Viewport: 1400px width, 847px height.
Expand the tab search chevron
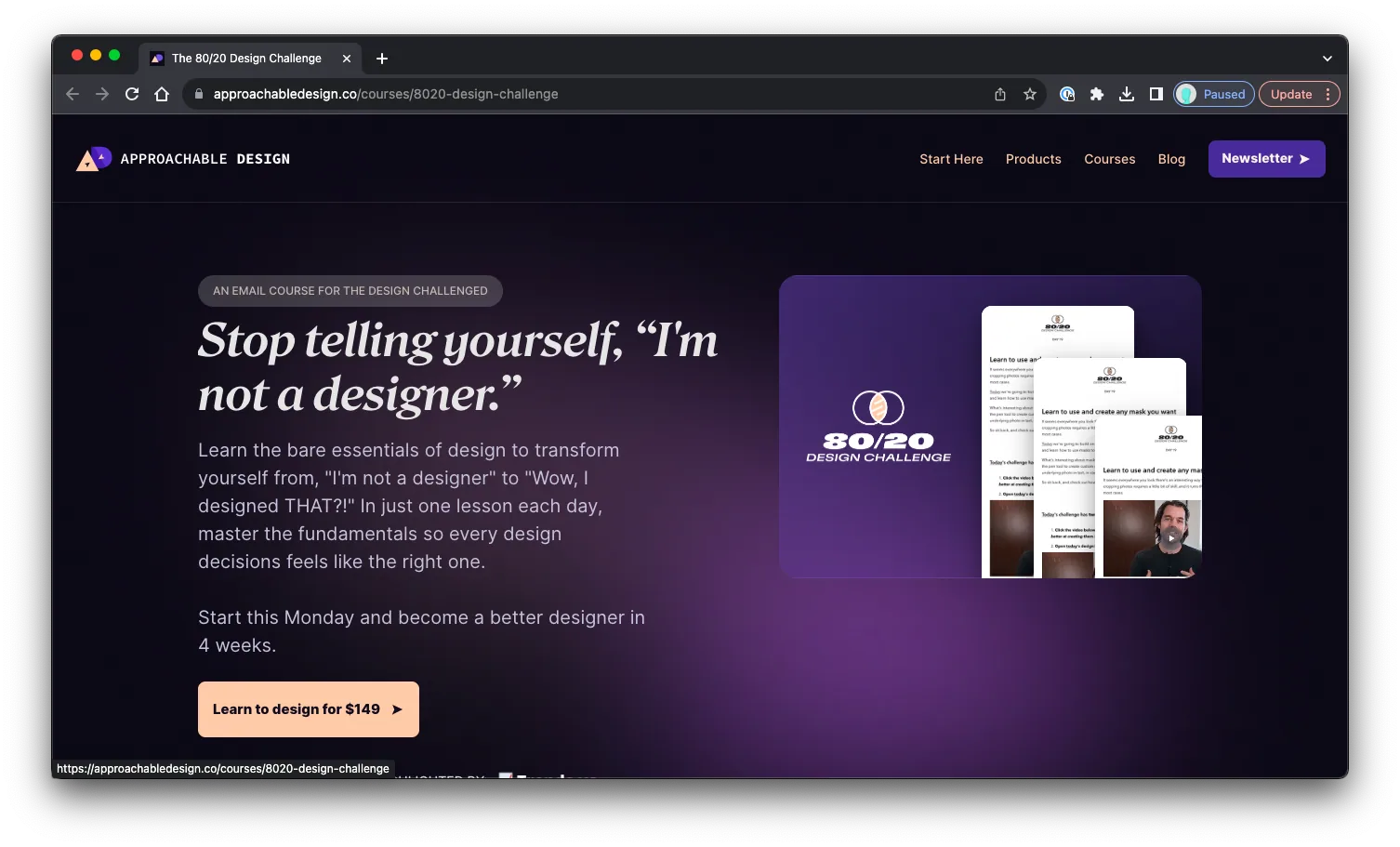[1327, 59]
